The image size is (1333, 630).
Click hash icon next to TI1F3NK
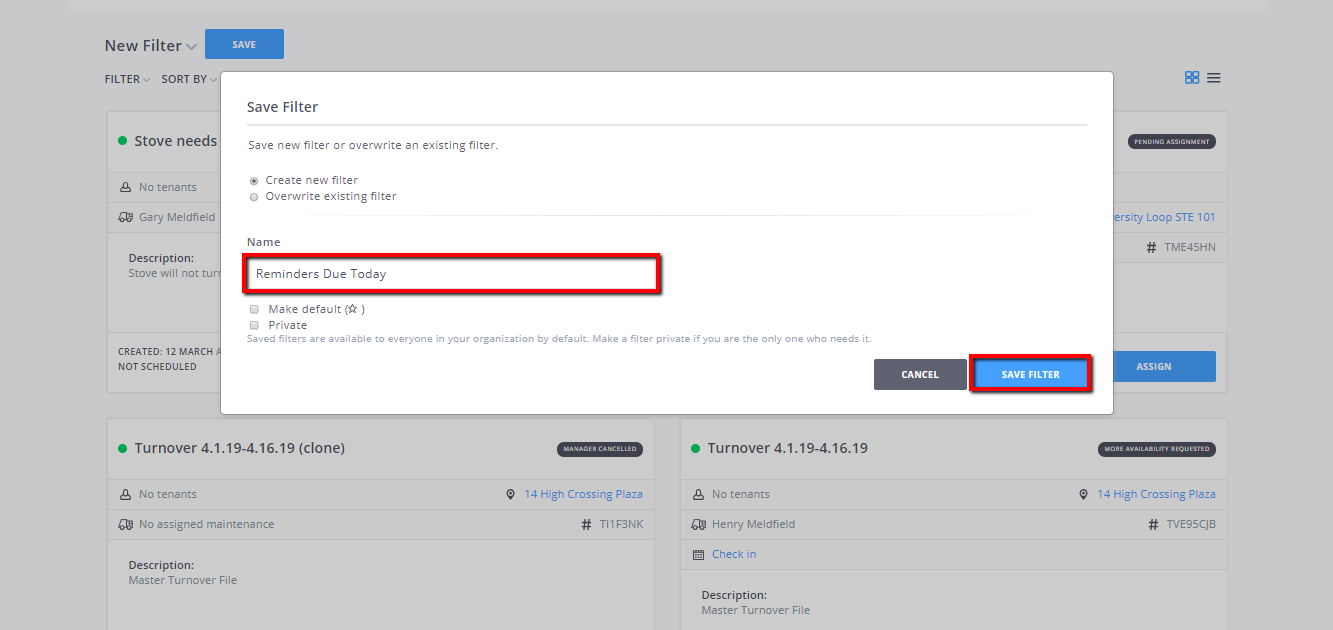586,524
